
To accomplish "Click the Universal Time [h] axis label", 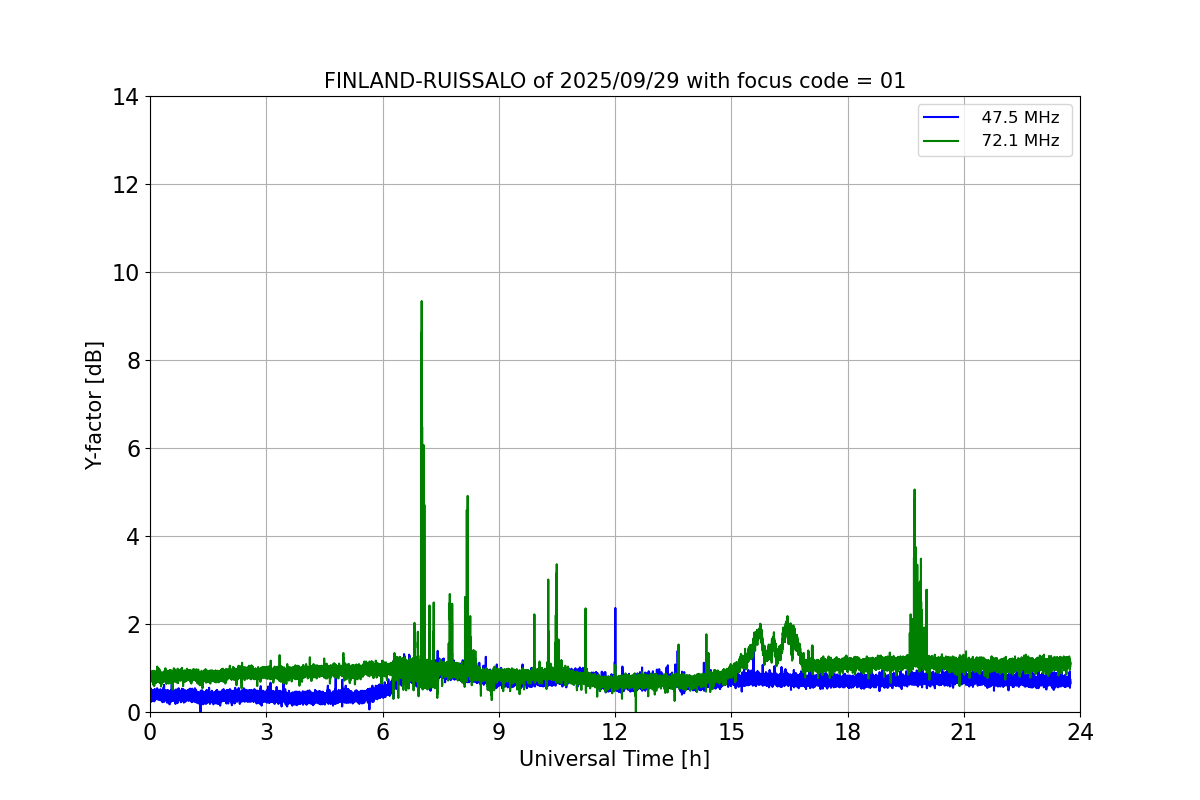I will pos(614,759).
